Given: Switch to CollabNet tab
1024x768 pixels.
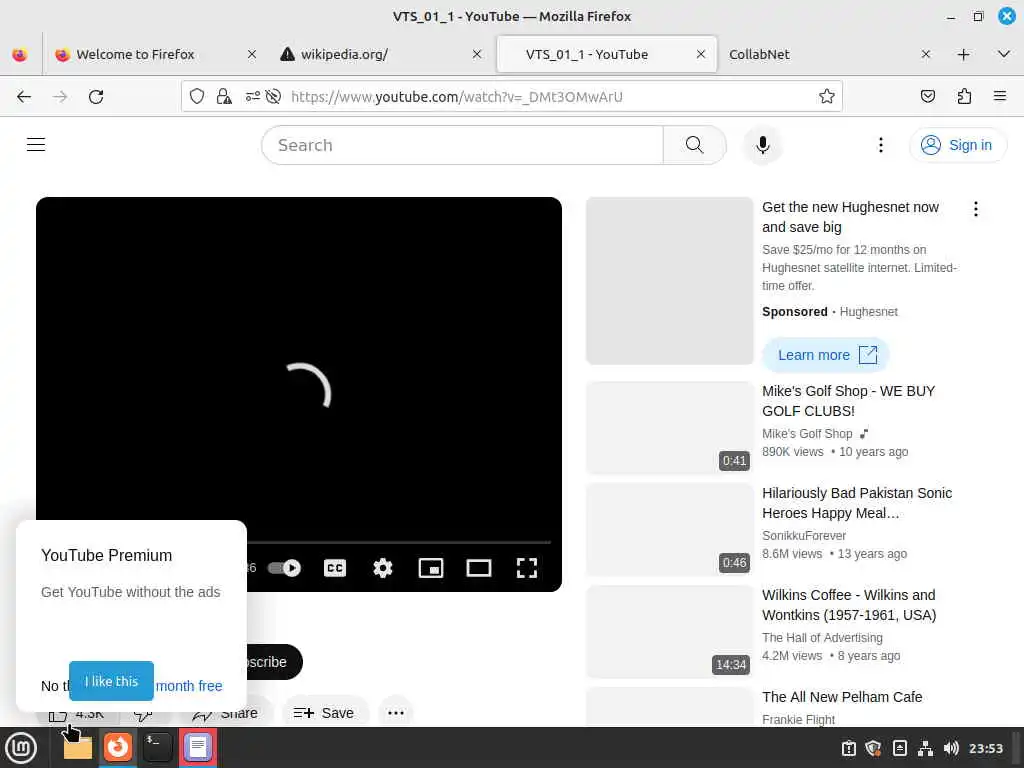Looking at the screenshot, I should (x=759, y=54).
